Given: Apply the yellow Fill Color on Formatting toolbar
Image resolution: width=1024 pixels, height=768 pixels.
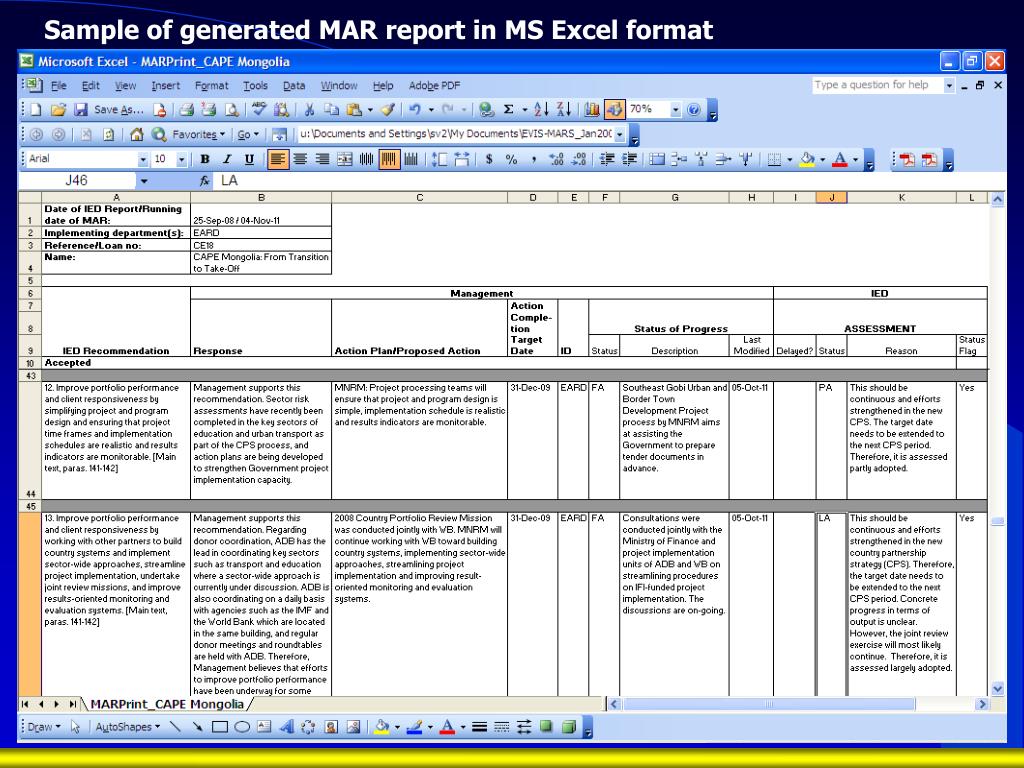Looking at the screenshot, I should (808, 159).
